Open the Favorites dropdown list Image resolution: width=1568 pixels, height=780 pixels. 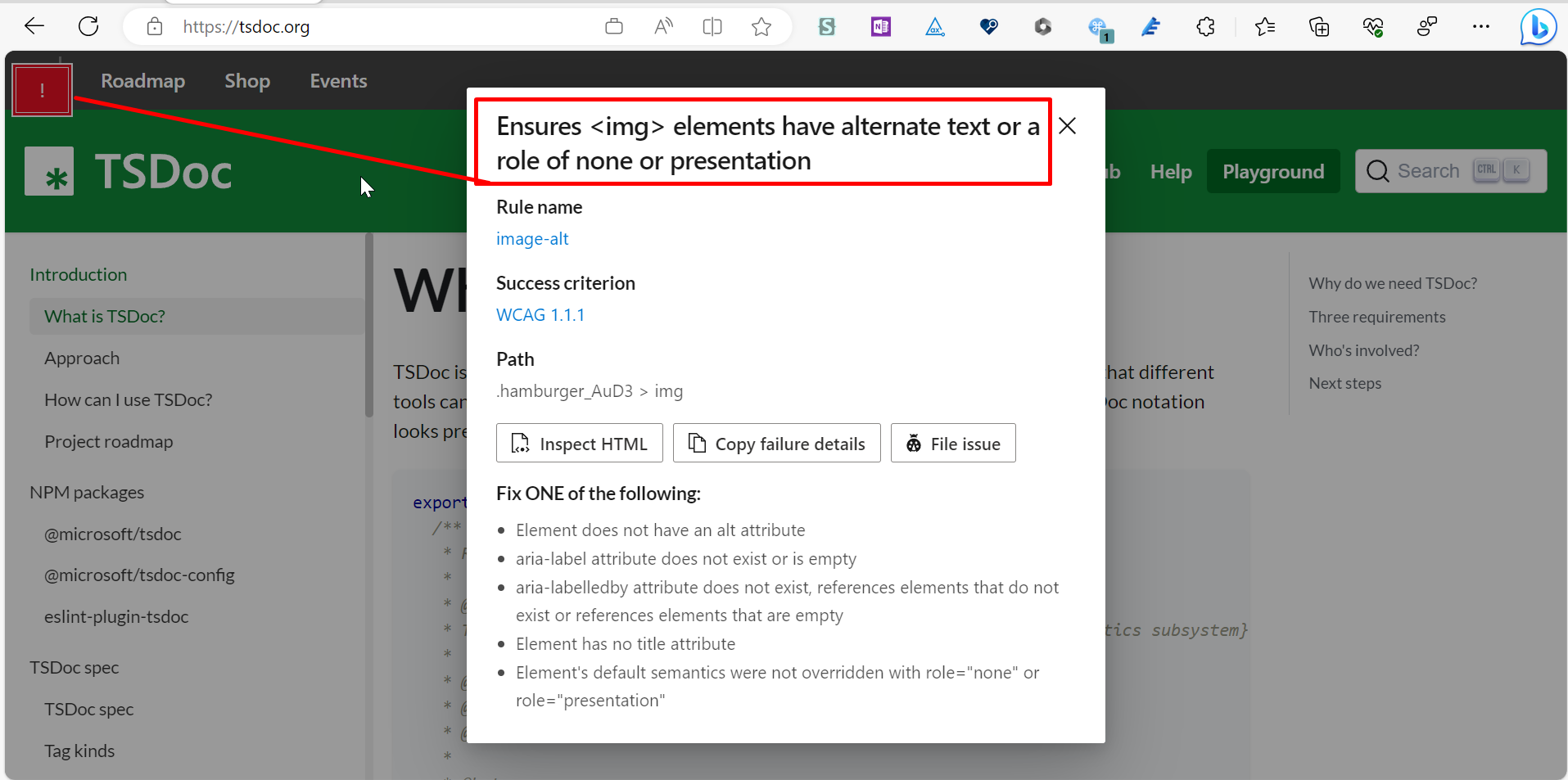[1265, 26]
